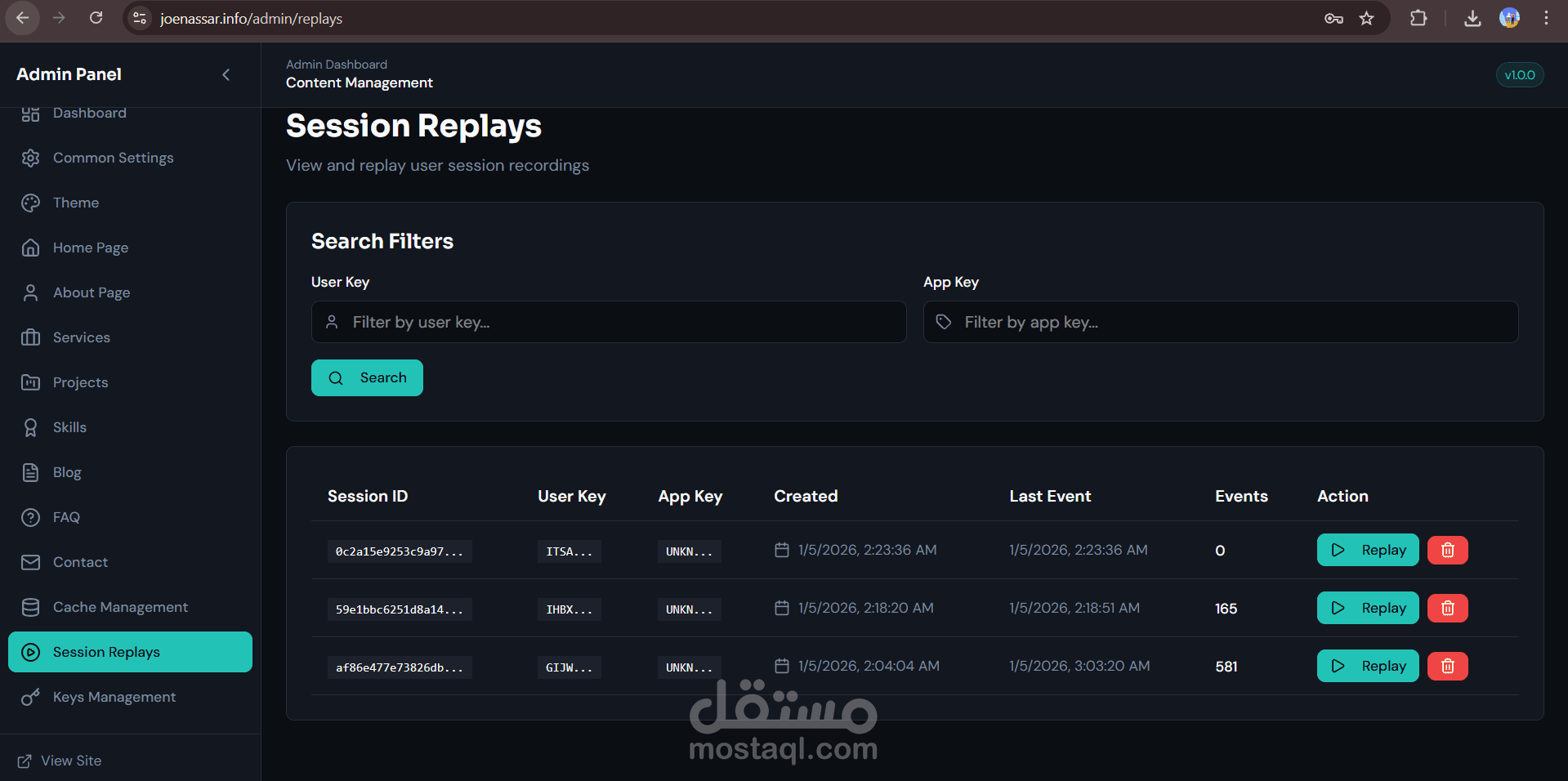
Task: Click the Created time 1/5/2026, 2:04:04 AM
Action: (x=869, y=666)
